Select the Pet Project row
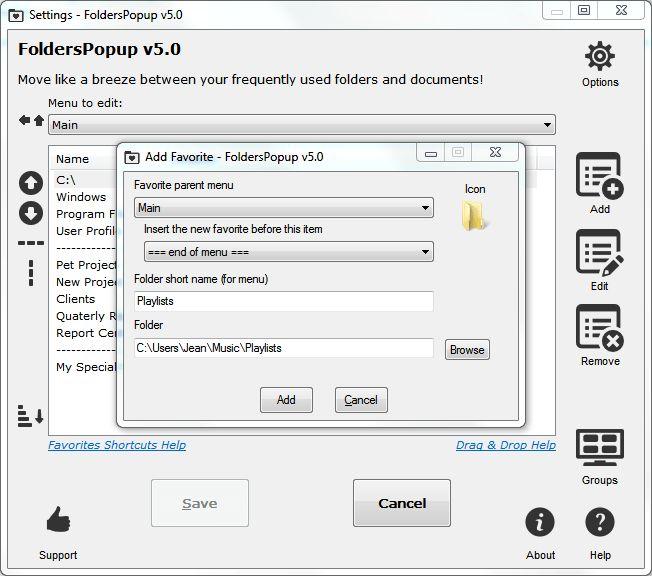Screen dimensions: 652x576 86,265
